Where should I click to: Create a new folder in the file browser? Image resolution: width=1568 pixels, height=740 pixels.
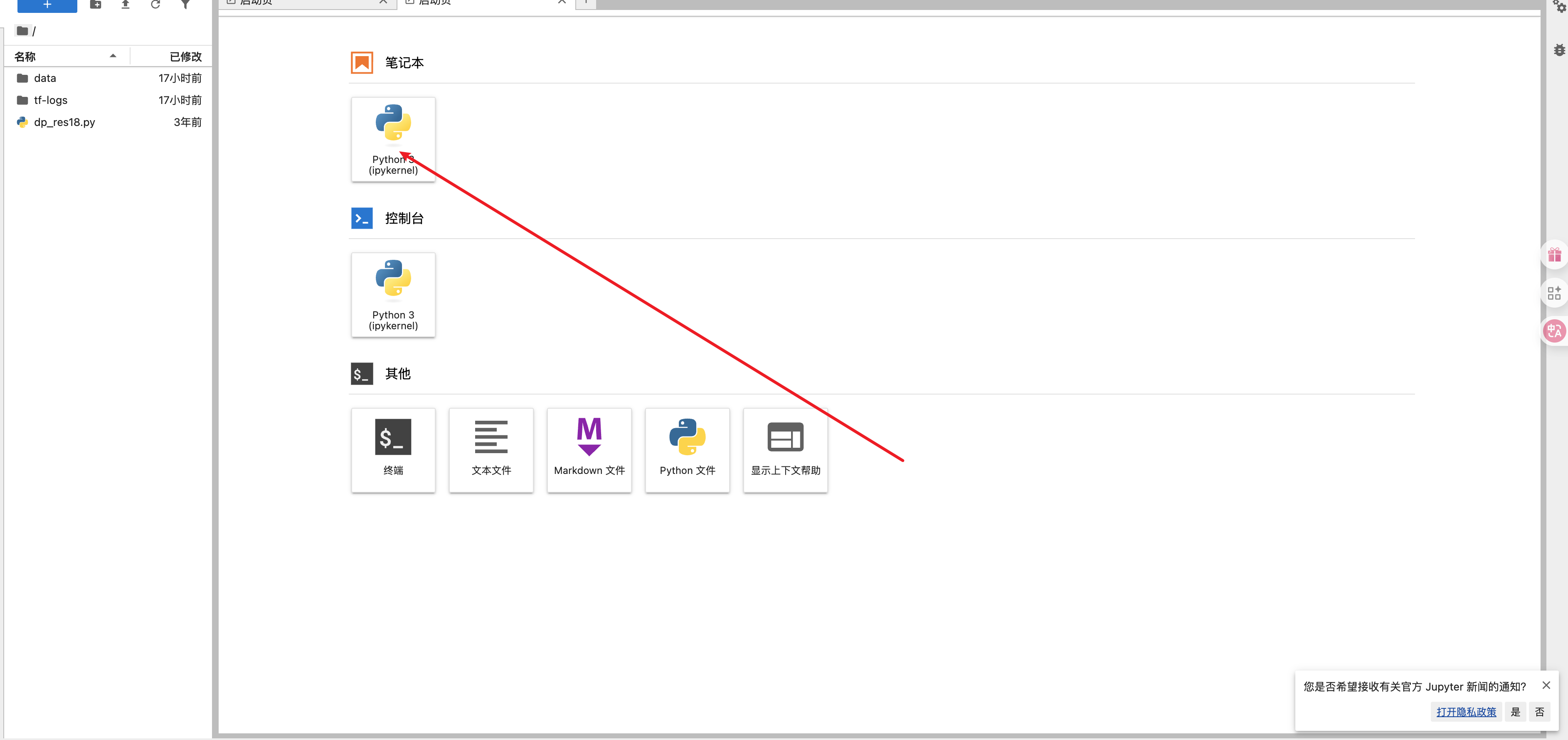point(95,4)
